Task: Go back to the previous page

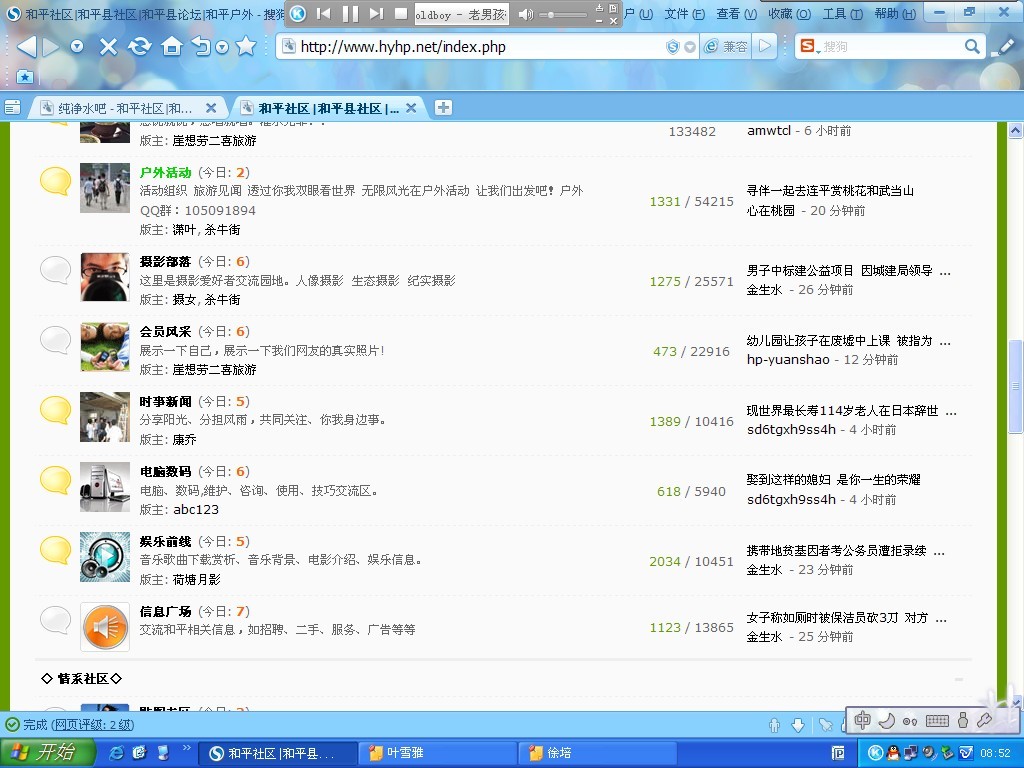Action: (x=26, y=46)
